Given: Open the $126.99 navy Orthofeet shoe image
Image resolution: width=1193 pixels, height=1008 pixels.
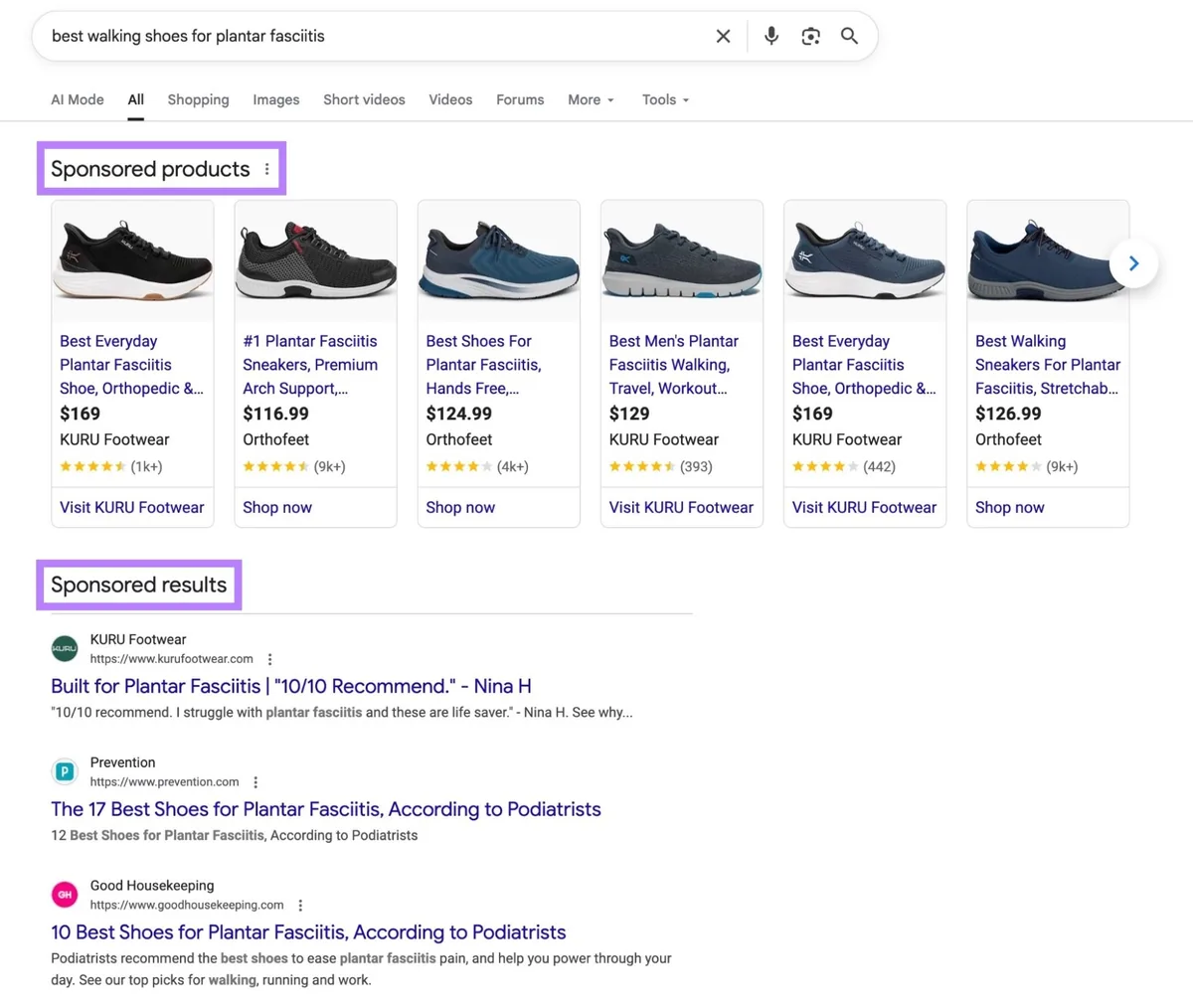Looking at the screenshot, I should (x=1047, y=261).
